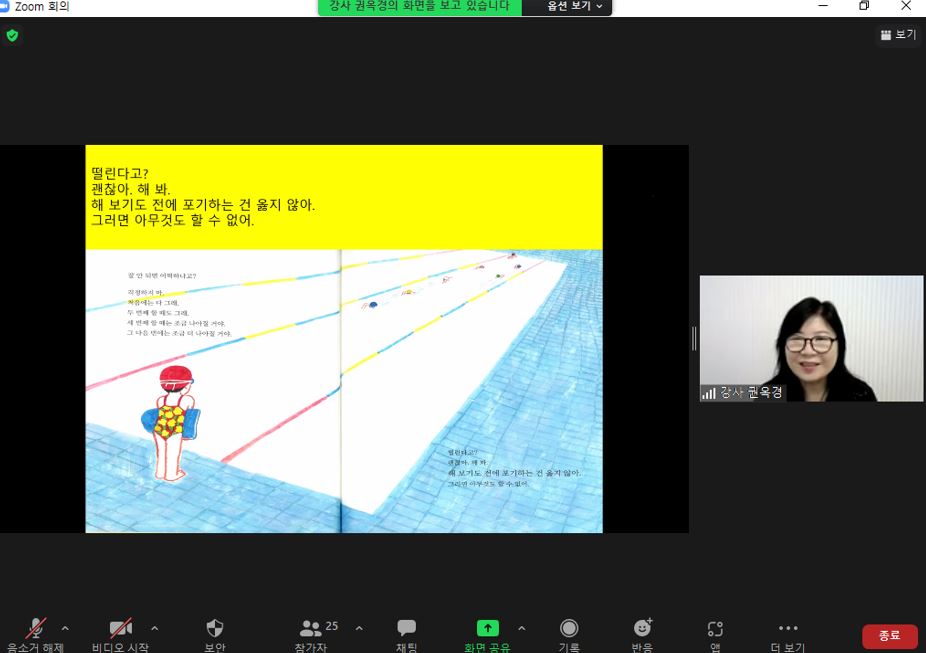Start recording with the 기록 button
The image size is (926, 653).
[x=569, y=629]
